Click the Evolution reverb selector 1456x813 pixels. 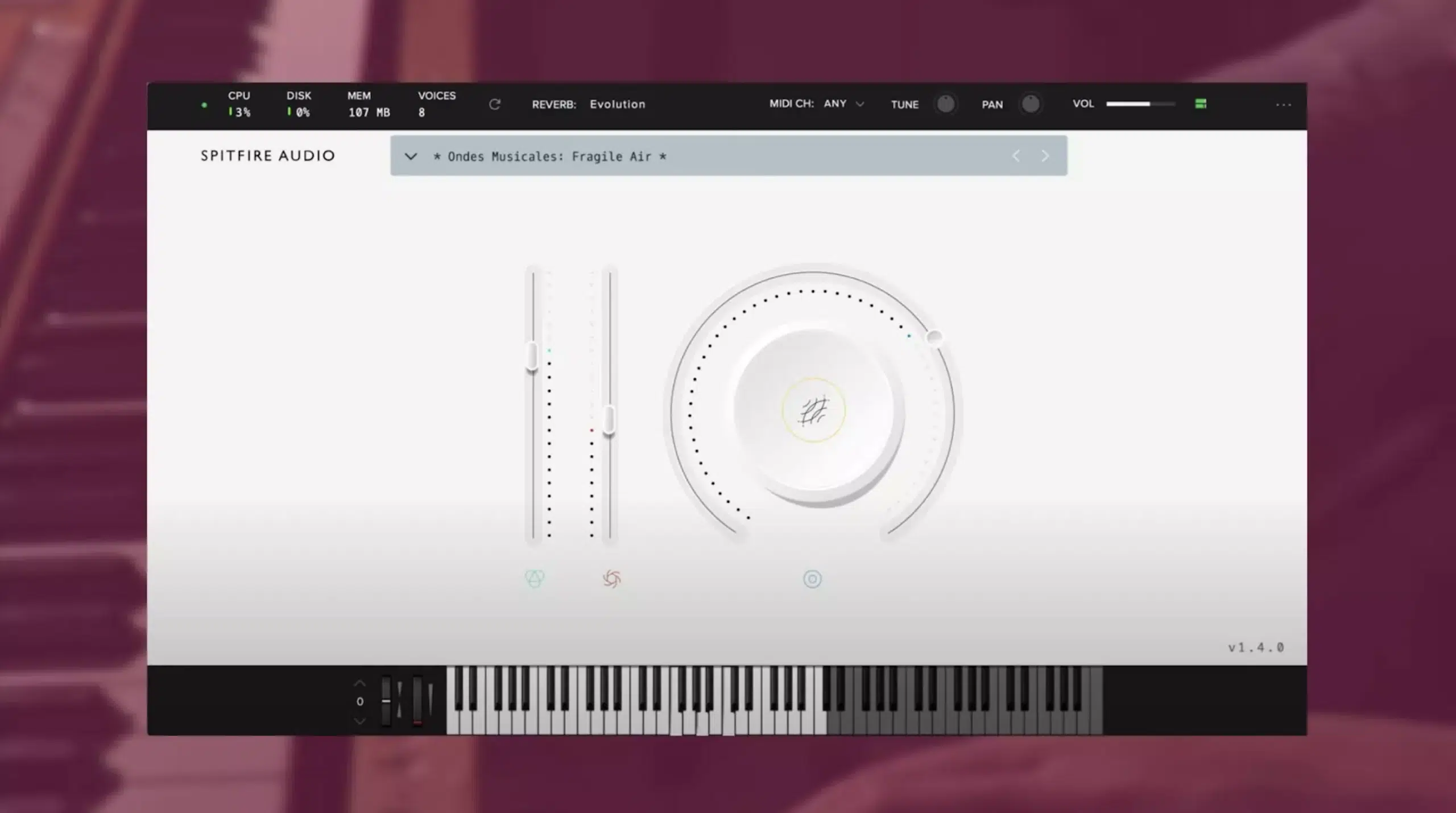(617, 104)
